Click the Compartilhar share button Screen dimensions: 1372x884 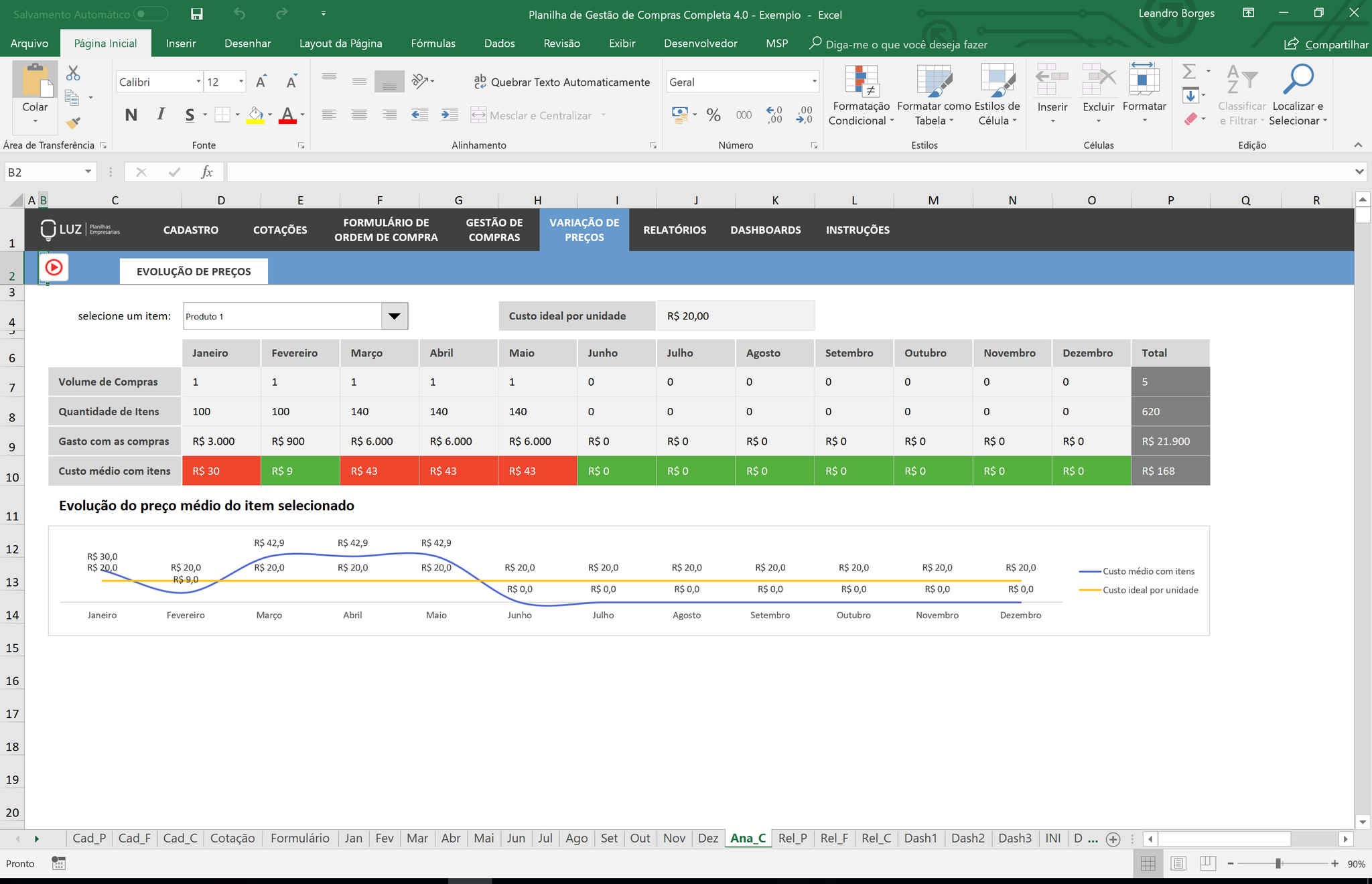1326,44
